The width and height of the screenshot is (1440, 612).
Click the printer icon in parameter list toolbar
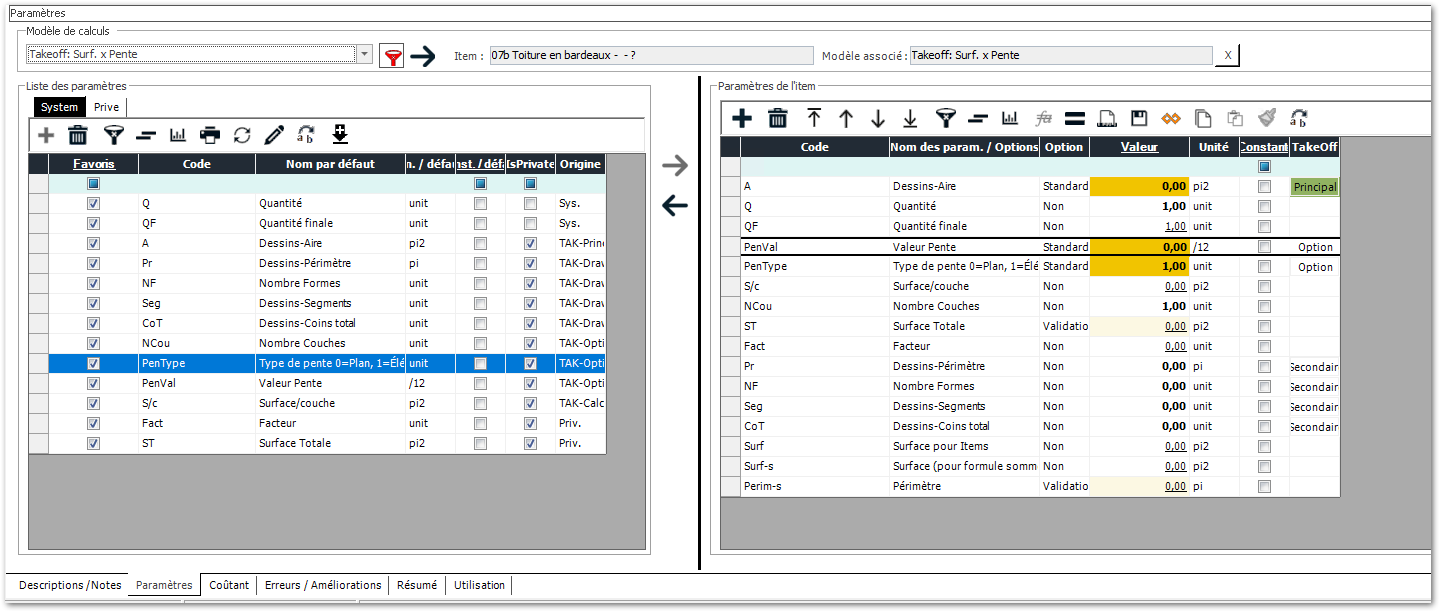pos(210,135)
